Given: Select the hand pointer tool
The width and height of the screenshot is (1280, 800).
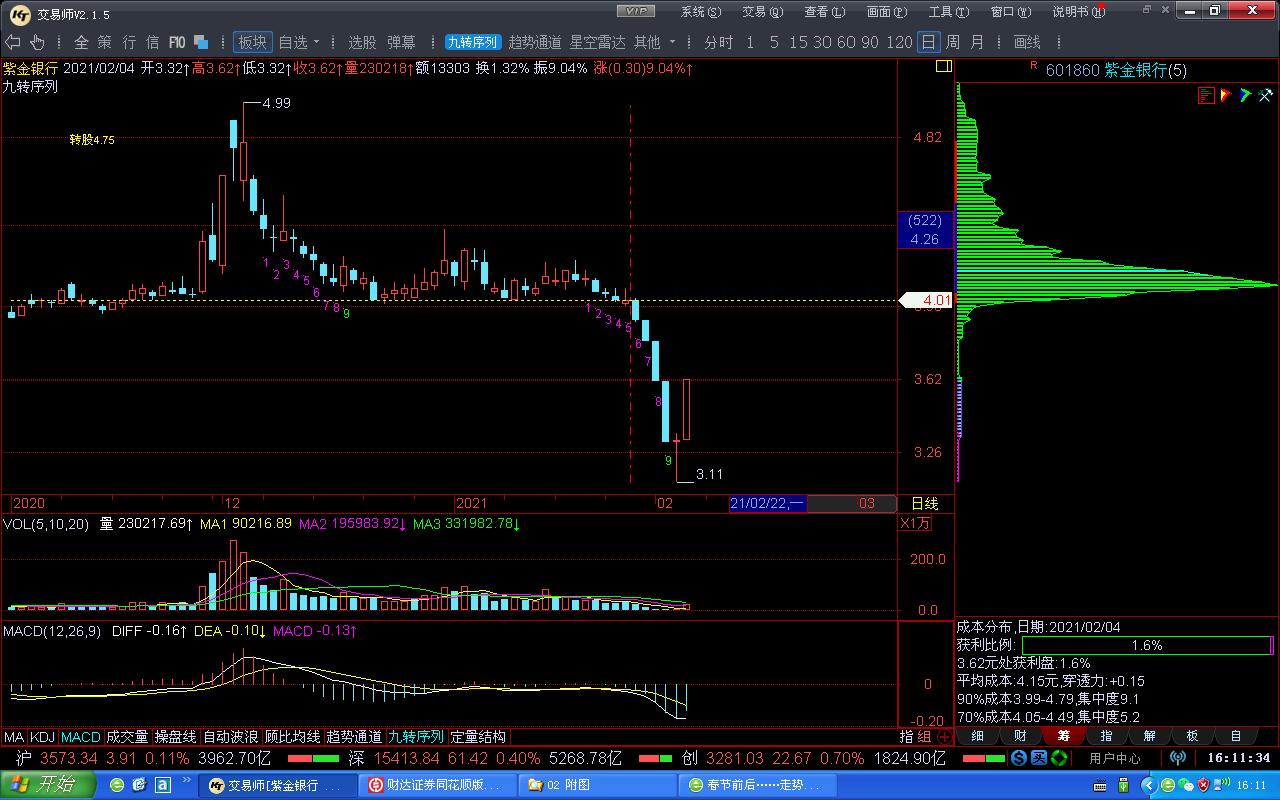Looking at the screenshot, I should pyautogui.click(x=37, y=42).
